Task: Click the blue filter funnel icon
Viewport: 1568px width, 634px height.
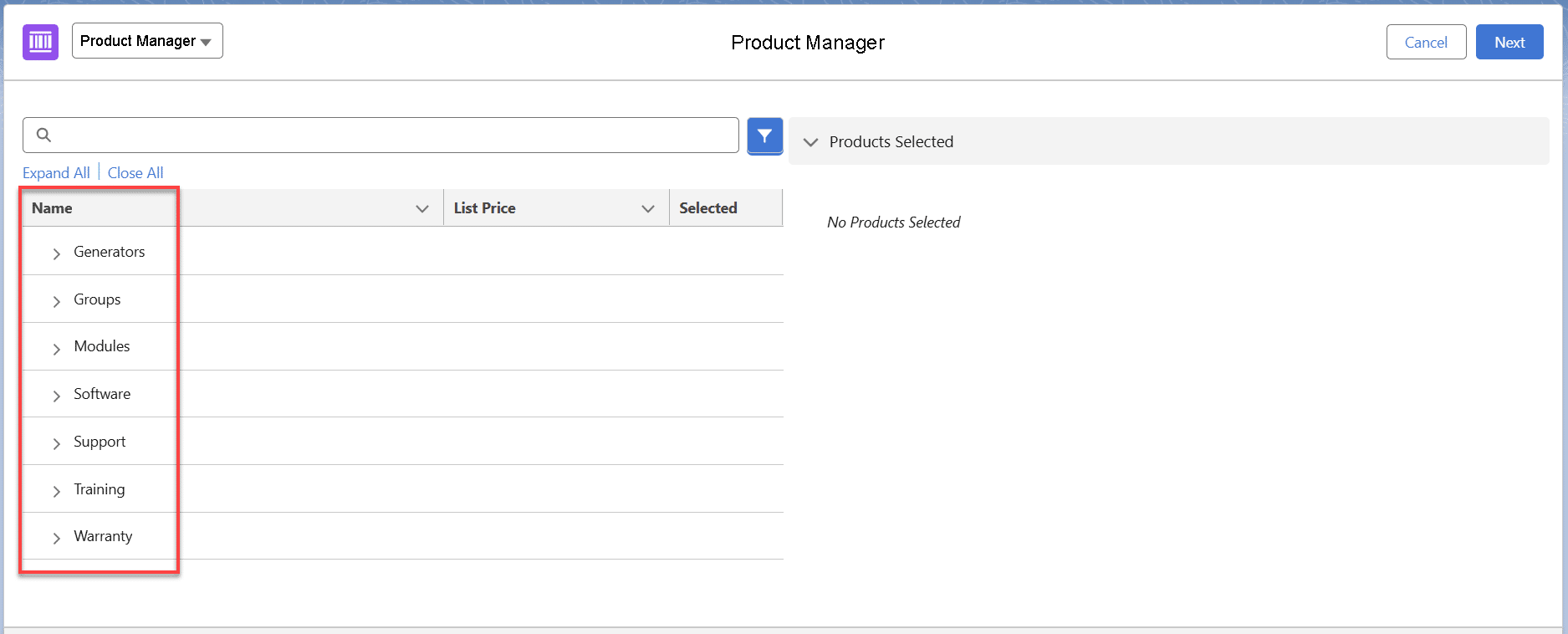Action: (x=764, y=135)
